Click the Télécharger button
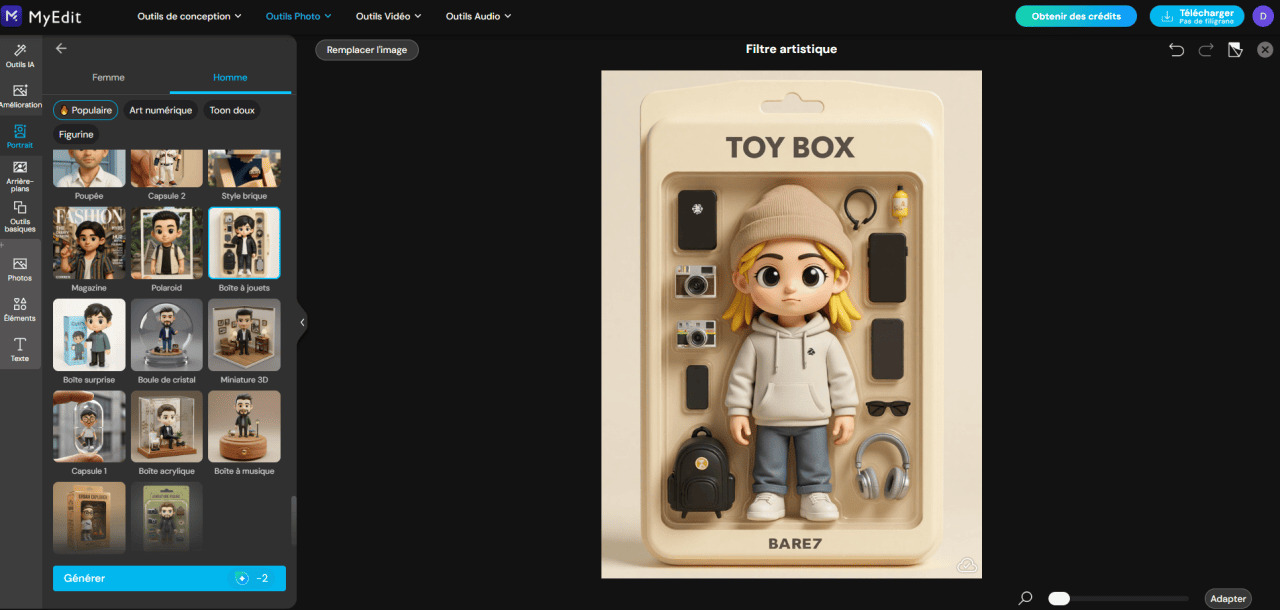The width and height of the screenshot is (1280, 610). tap(1197, 16)
